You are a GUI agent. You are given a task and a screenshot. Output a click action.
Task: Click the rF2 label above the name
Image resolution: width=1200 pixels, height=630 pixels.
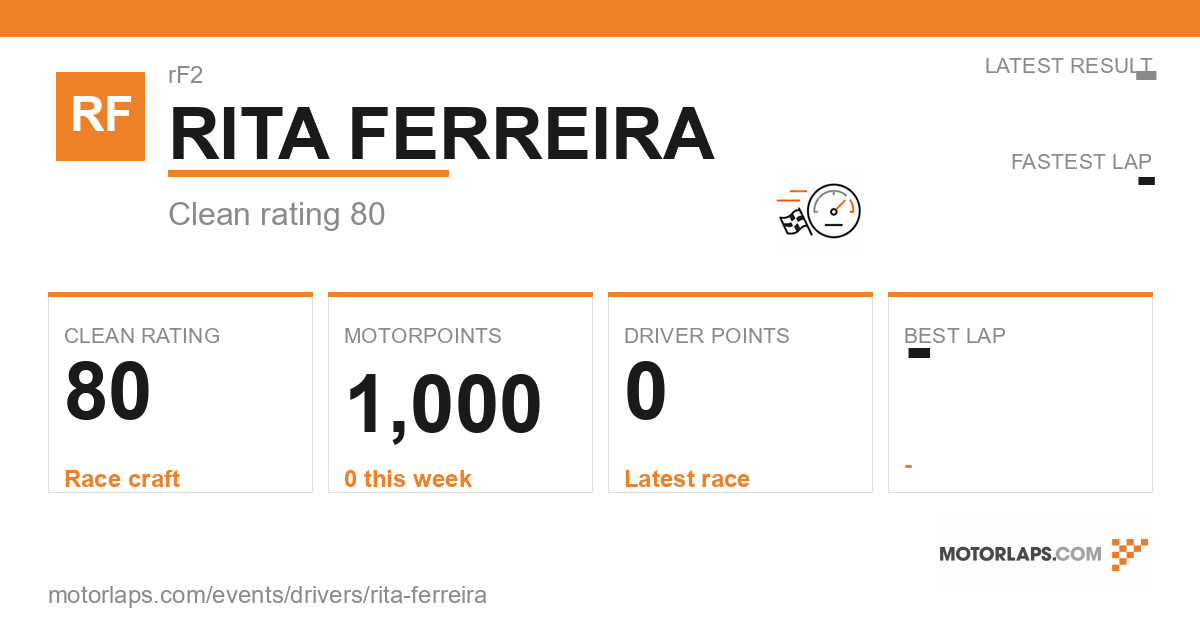[186, 75]
